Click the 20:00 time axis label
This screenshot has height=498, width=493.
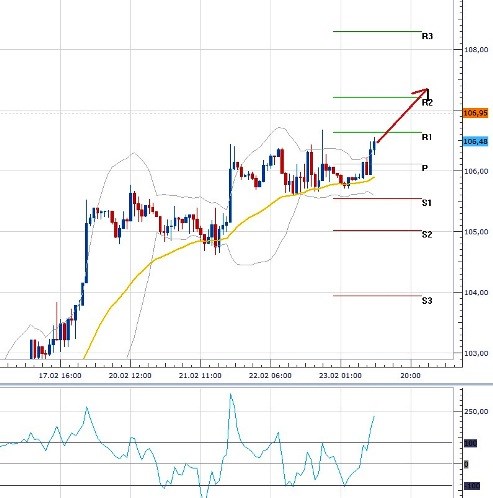(410, 376)
